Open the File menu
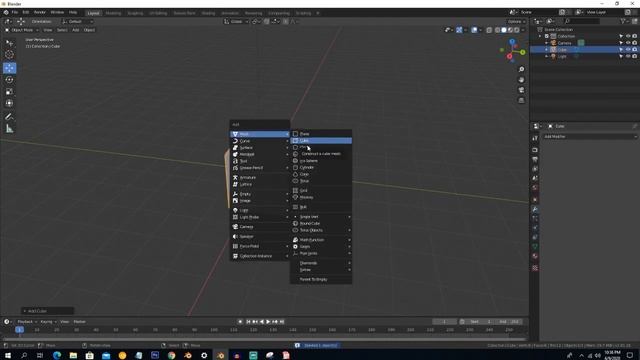The image size is (640, 360). (15, 13)
